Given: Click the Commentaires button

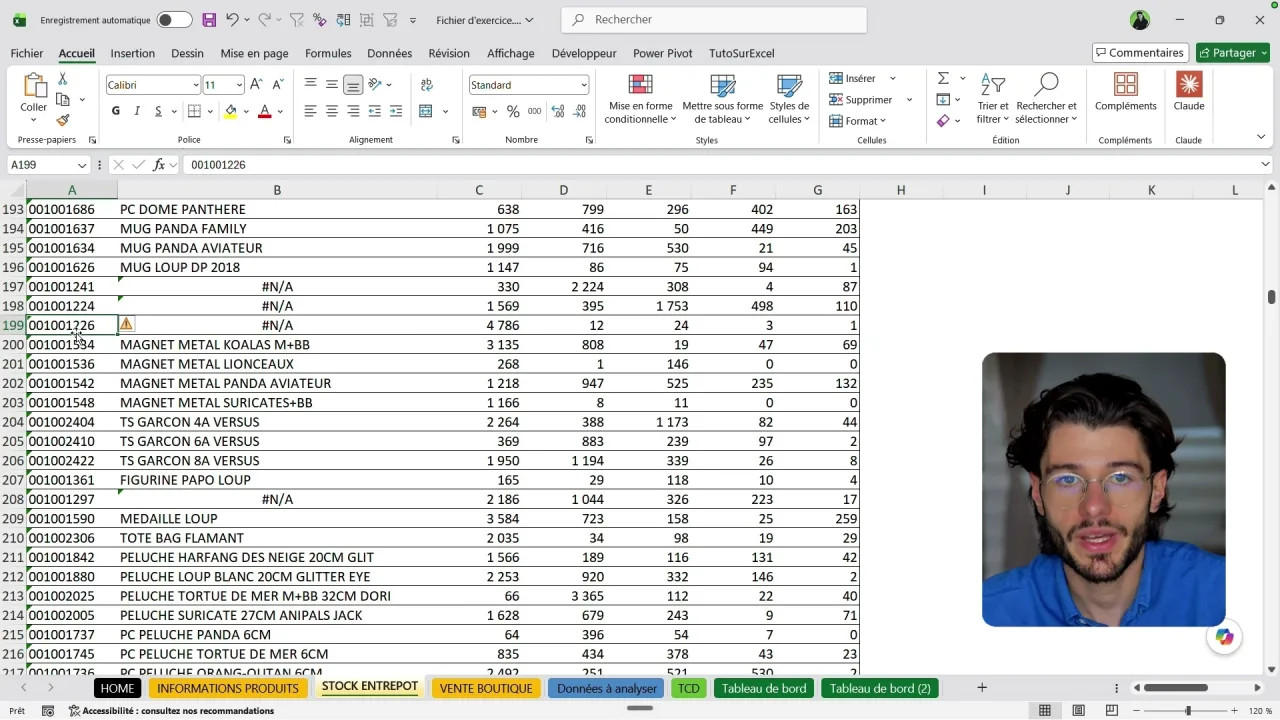Looking at the screenshot, I should point(1141,53).
